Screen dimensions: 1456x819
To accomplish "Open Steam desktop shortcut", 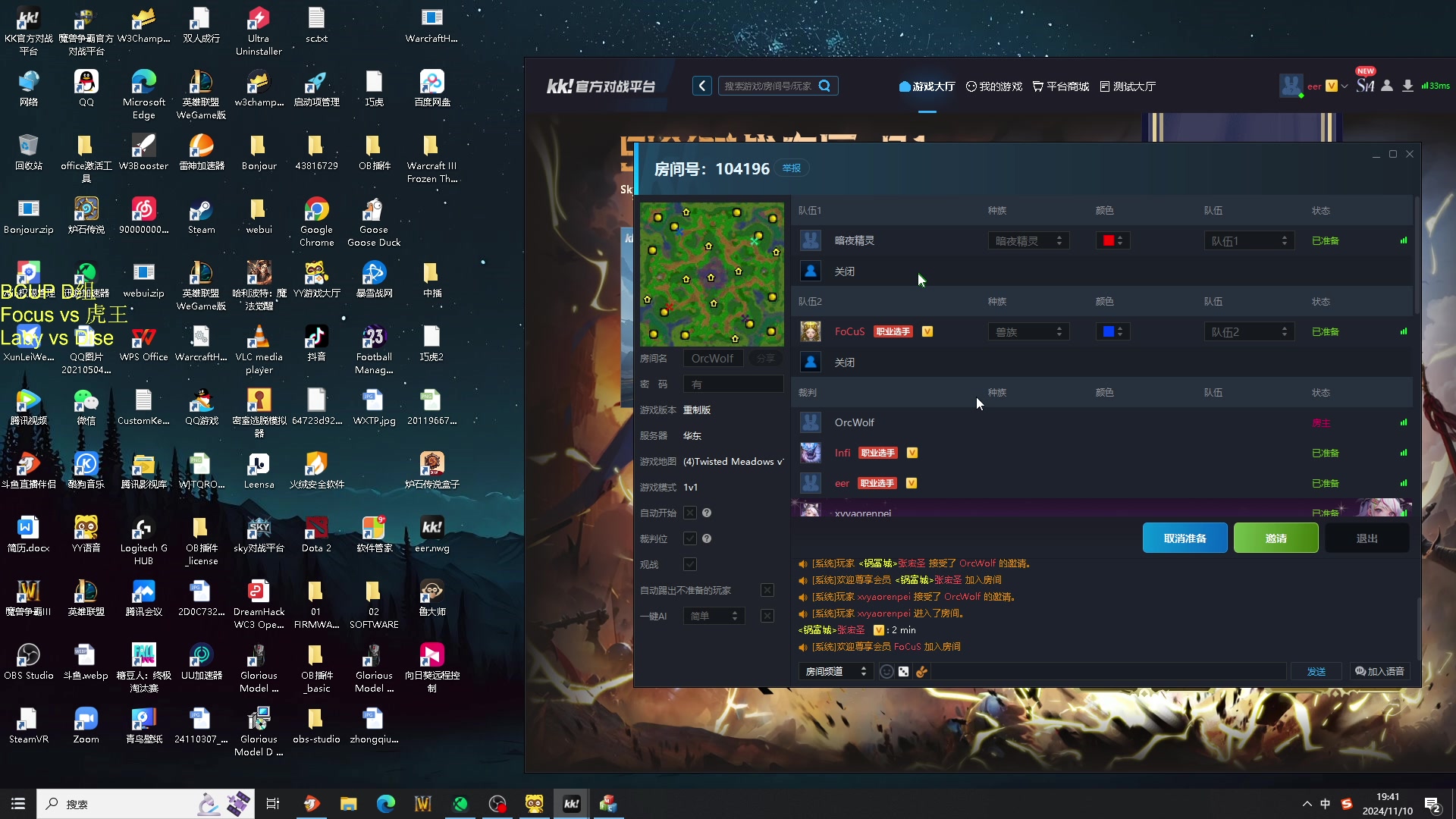I will [x=201, y=216].
